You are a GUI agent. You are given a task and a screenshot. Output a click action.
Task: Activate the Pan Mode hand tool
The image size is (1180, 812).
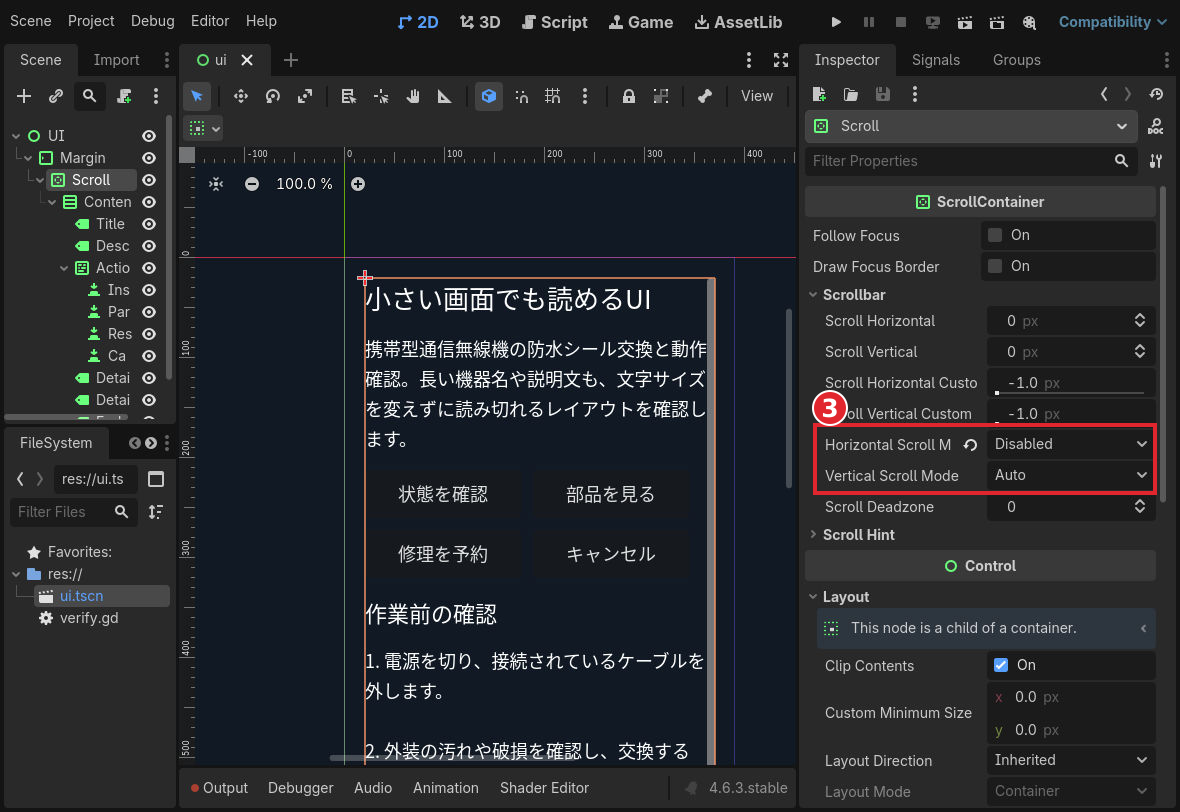413,96
